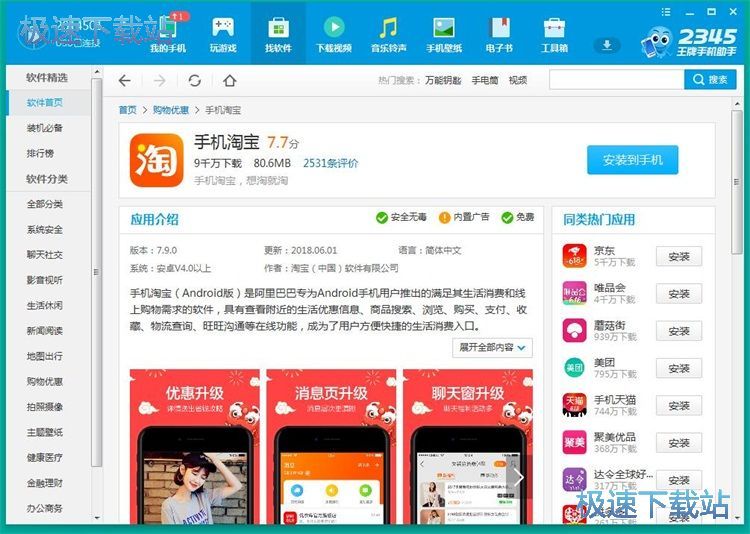
Task: Search hot keyword 视频
Action: [x=518, y=80]
